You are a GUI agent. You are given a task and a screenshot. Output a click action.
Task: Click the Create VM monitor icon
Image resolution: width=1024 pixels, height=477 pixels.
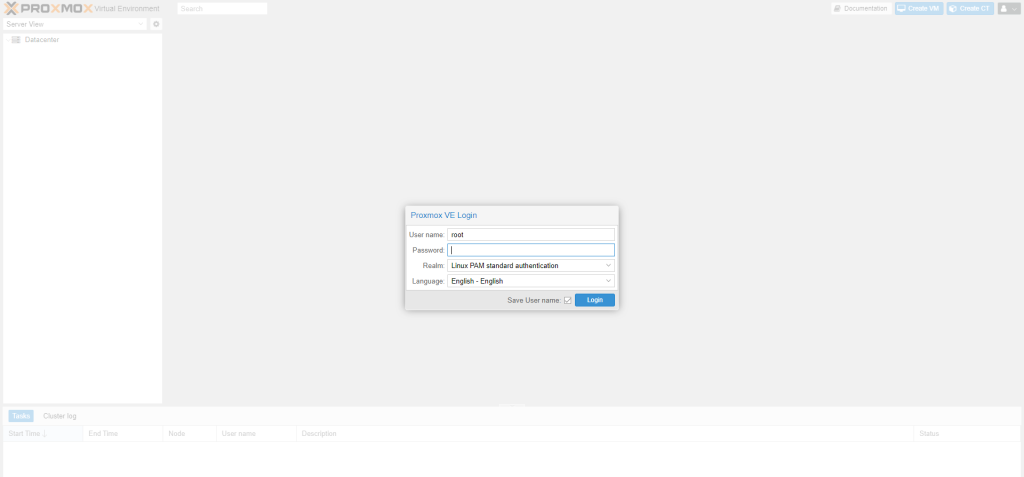click(901, 9)
